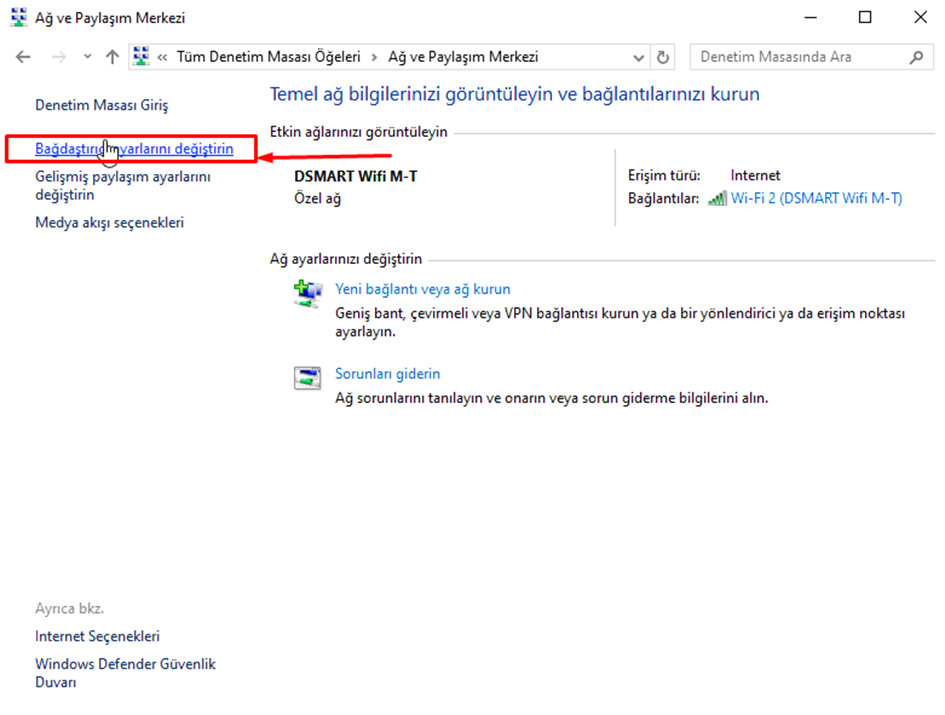Click the DSMART Wifi M-T network name
This screenshot has height=715, width=945.
[x=356, y=176]
